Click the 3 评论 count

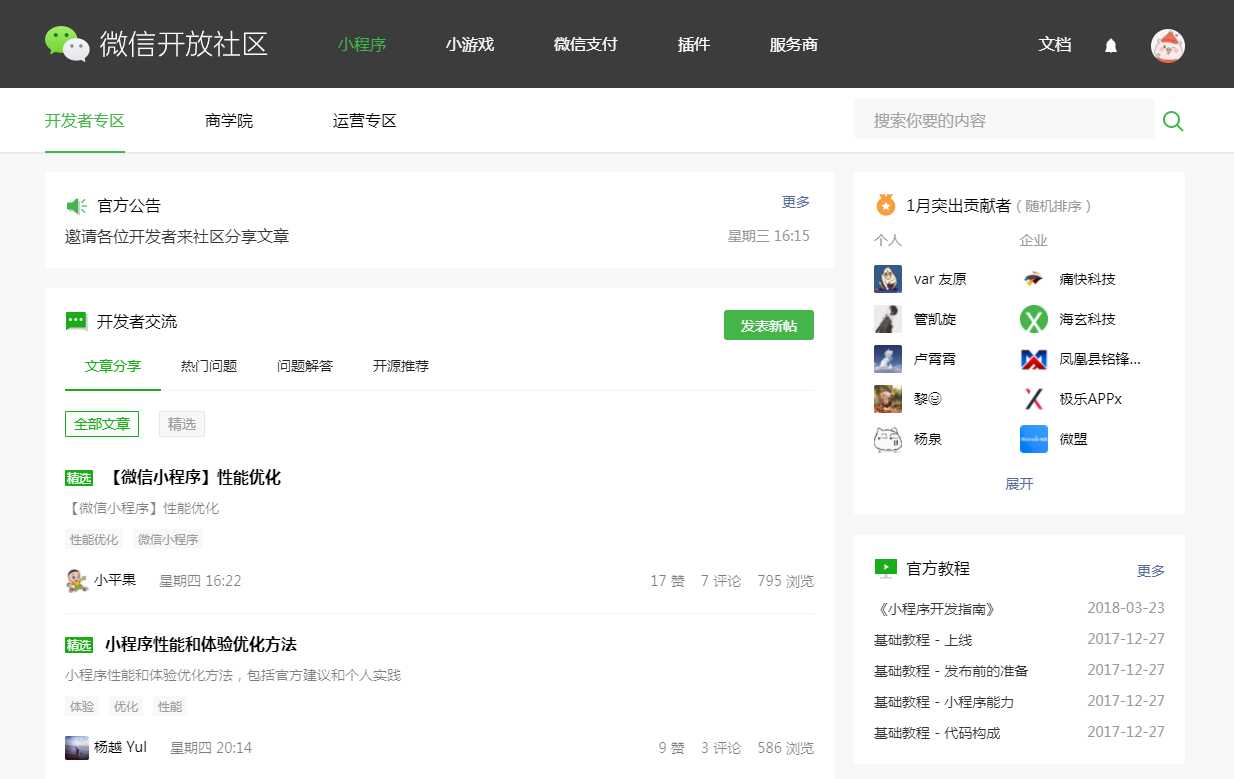click(x=721, y=748)
